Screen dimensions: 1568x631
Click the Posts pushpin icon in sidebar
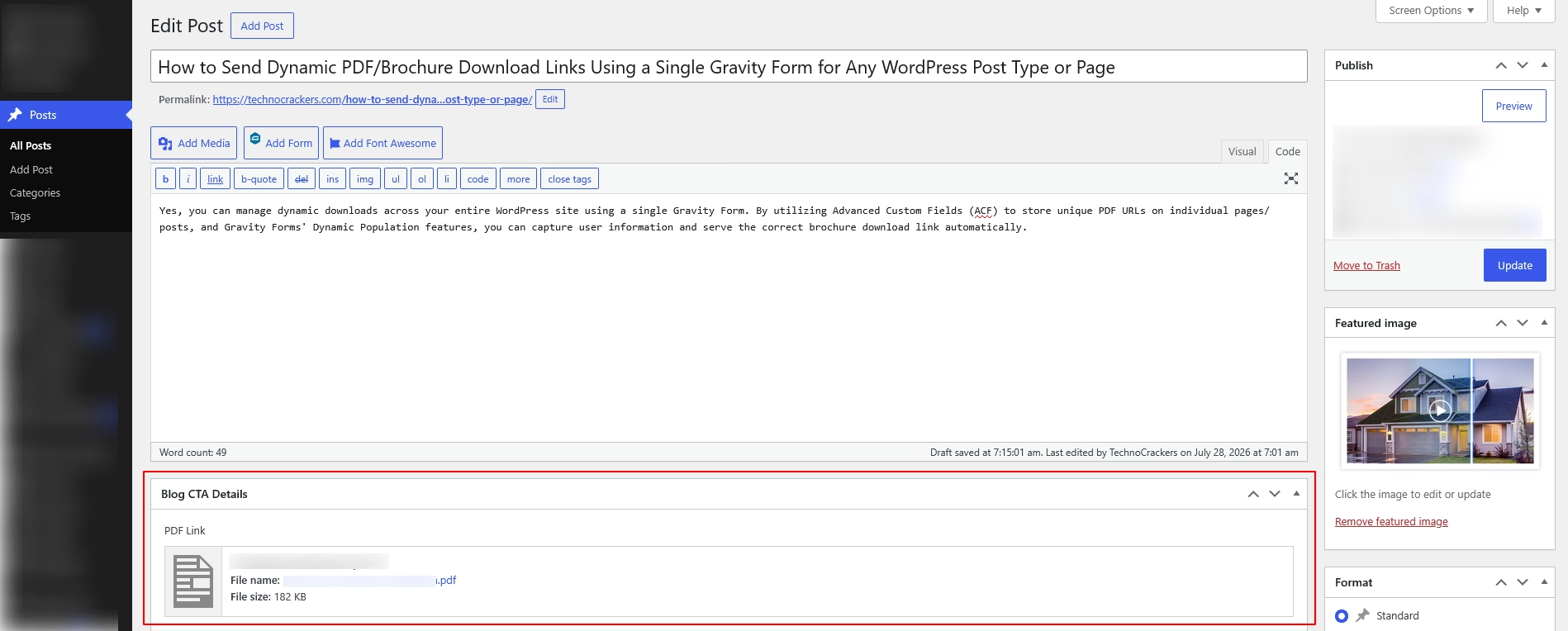coord(15,115)
